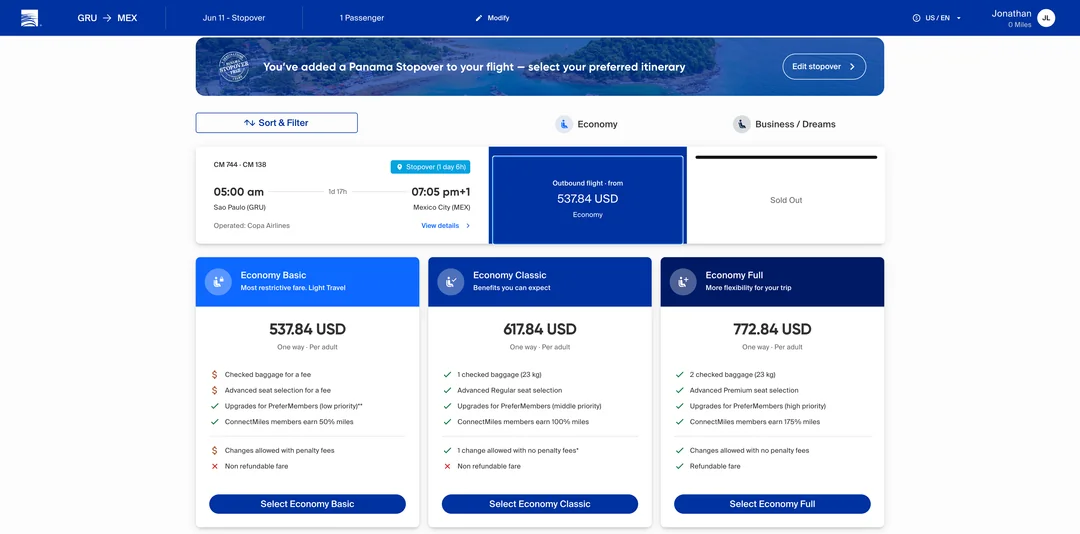Screen dimensions: 1080x534
Task: Open the US / EN language dropdown
Action: tap(937, 18)
